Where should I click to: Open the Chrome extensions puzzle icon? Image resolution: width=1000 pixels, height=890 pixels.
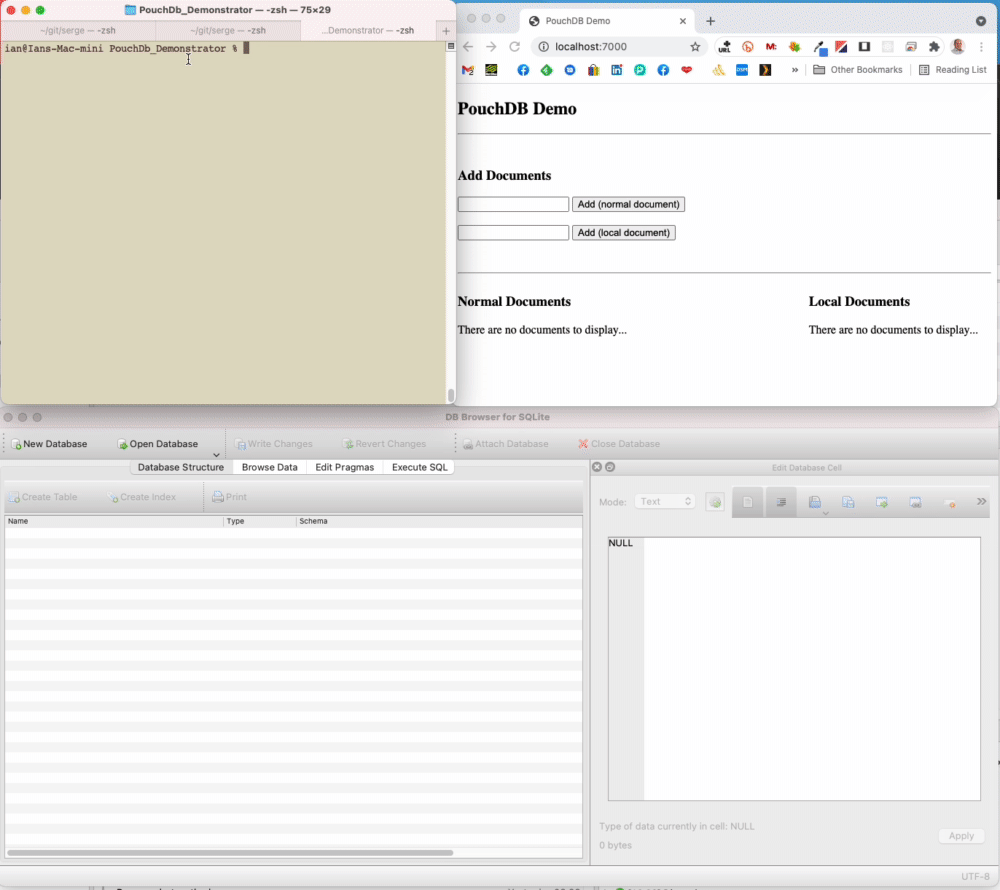point(934,47)
